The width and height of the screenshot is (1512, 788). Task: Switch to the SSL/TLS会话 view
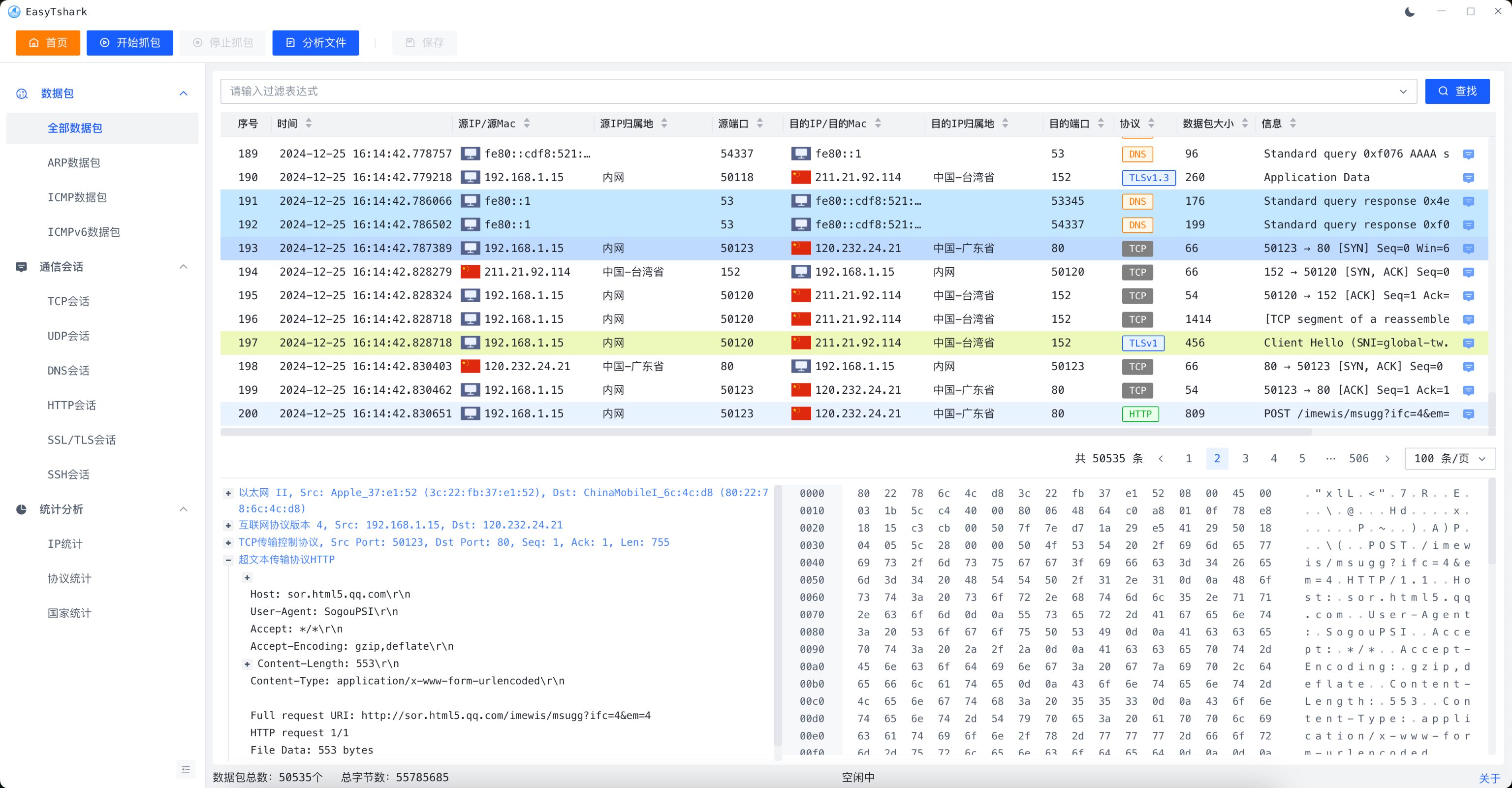click(x=82, y=440)
